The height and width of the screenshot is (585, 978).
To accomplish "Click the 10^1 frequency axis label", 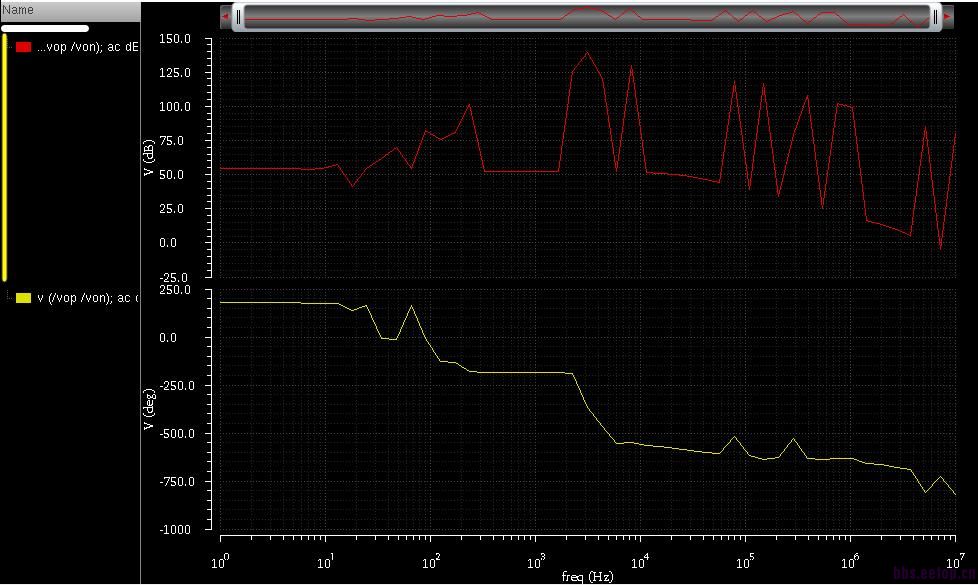I will pyautogui.click(x=325, y=562).
